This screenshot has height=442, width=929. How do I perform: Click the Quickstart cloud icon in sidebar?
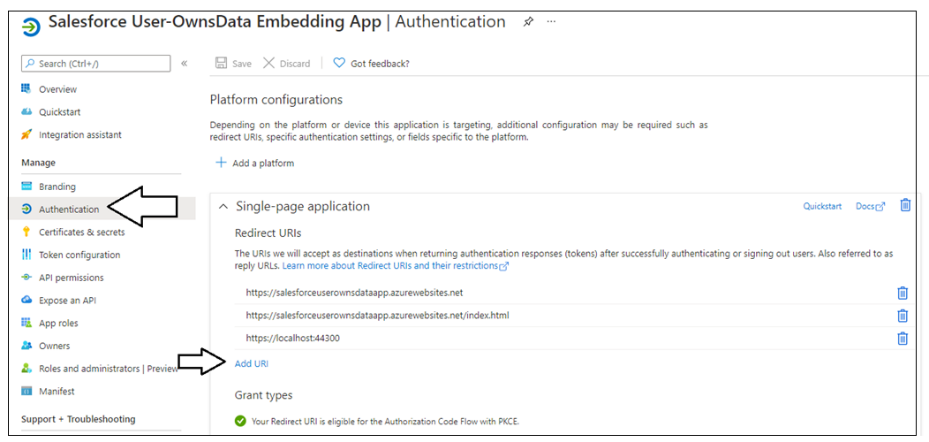click(26, 112)
